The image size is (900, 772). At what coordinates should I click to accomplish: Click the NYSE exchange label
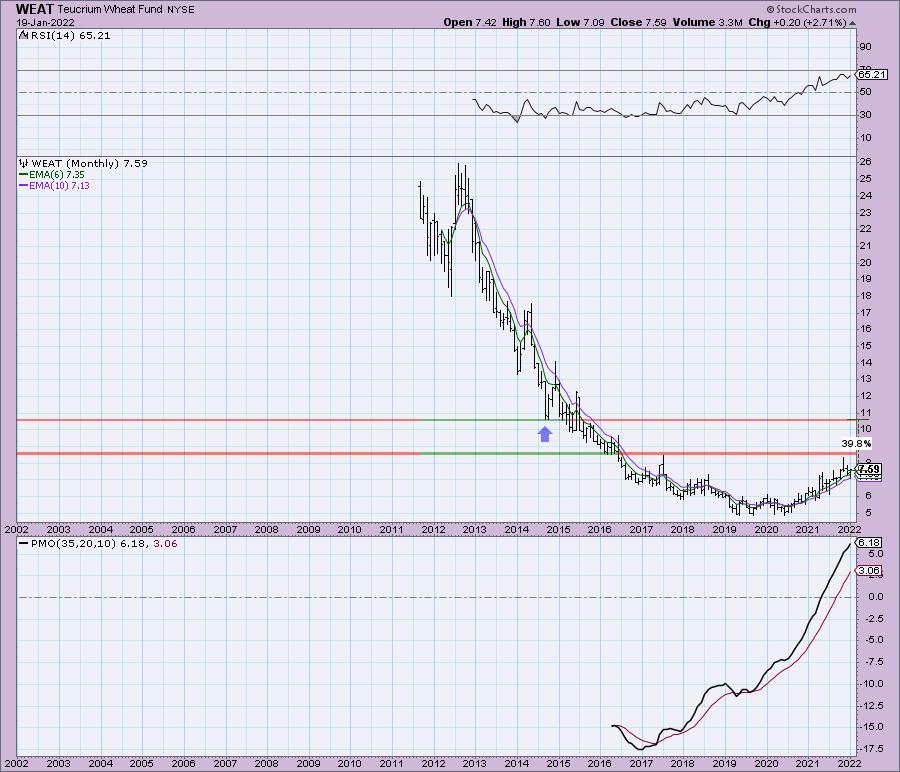click(181, 10)
